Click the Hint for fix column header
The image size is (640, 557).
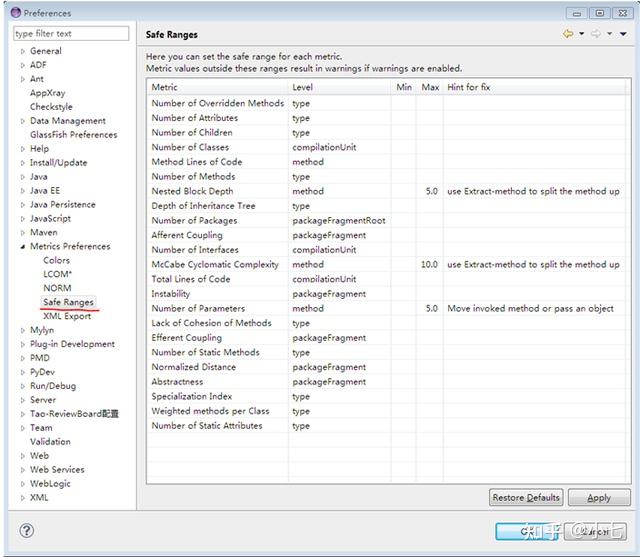pyautogui.click(x=534, y=87)
